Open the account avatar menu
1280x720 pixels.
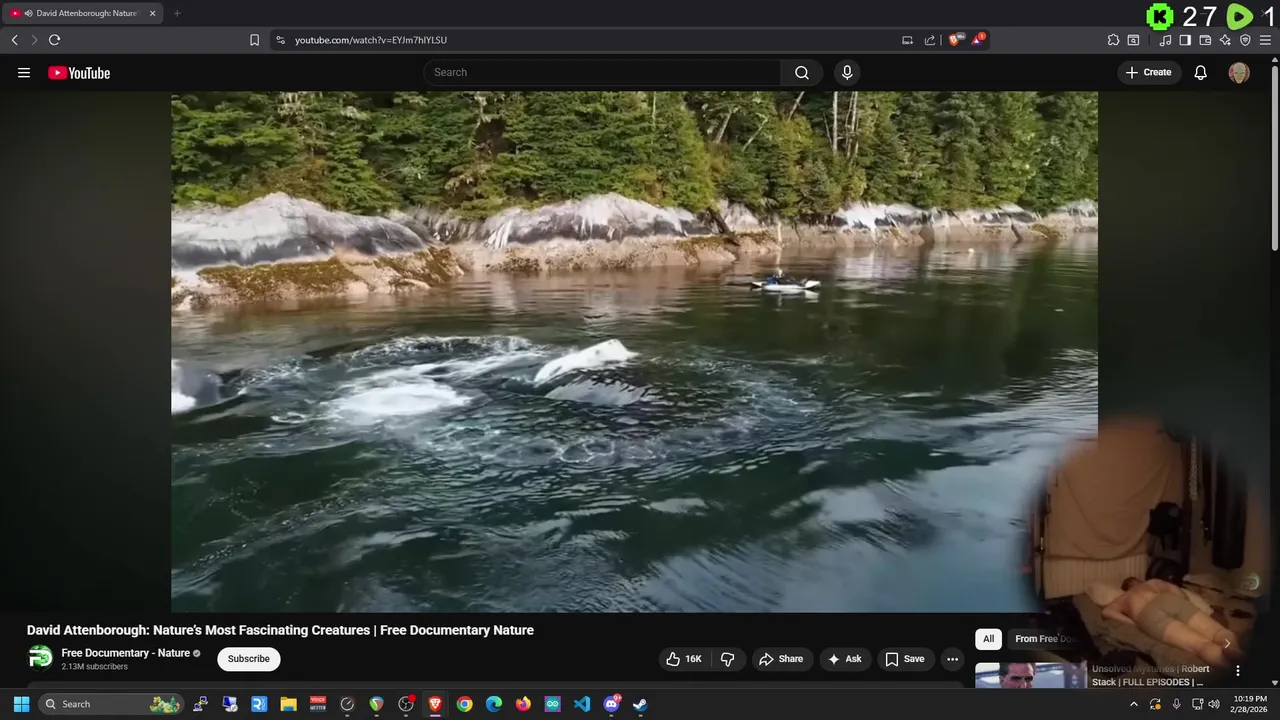click(x=1239, y=72)
